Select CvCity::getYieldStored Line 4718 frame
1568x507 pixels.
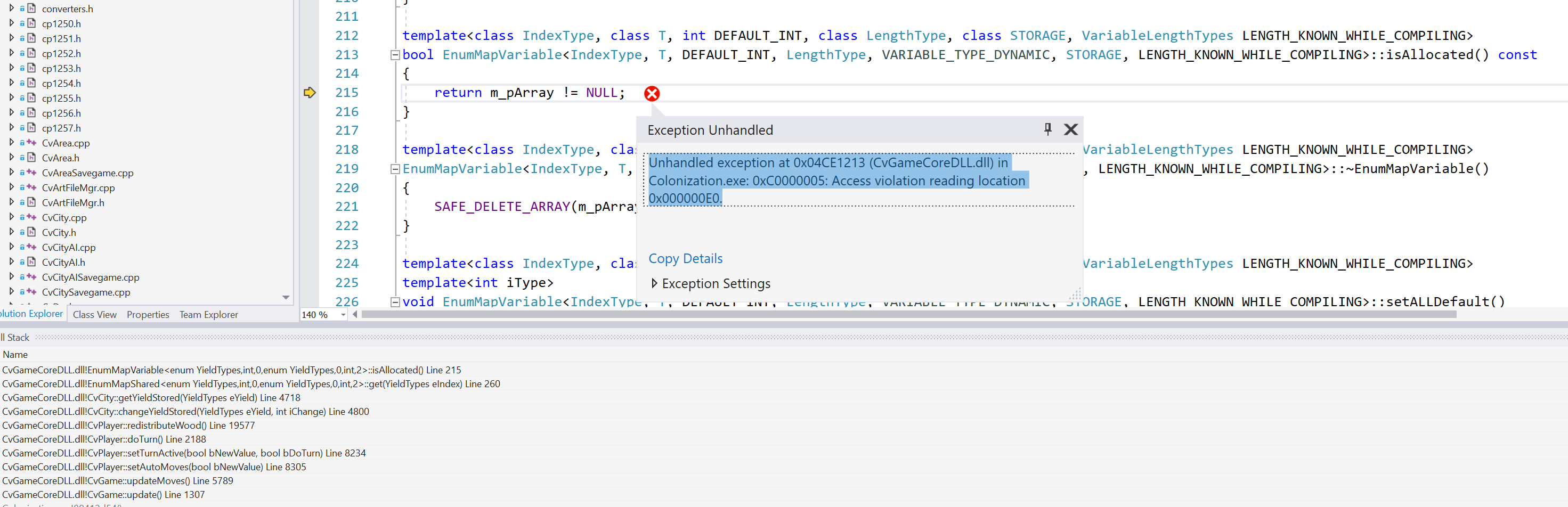point(151,398)
